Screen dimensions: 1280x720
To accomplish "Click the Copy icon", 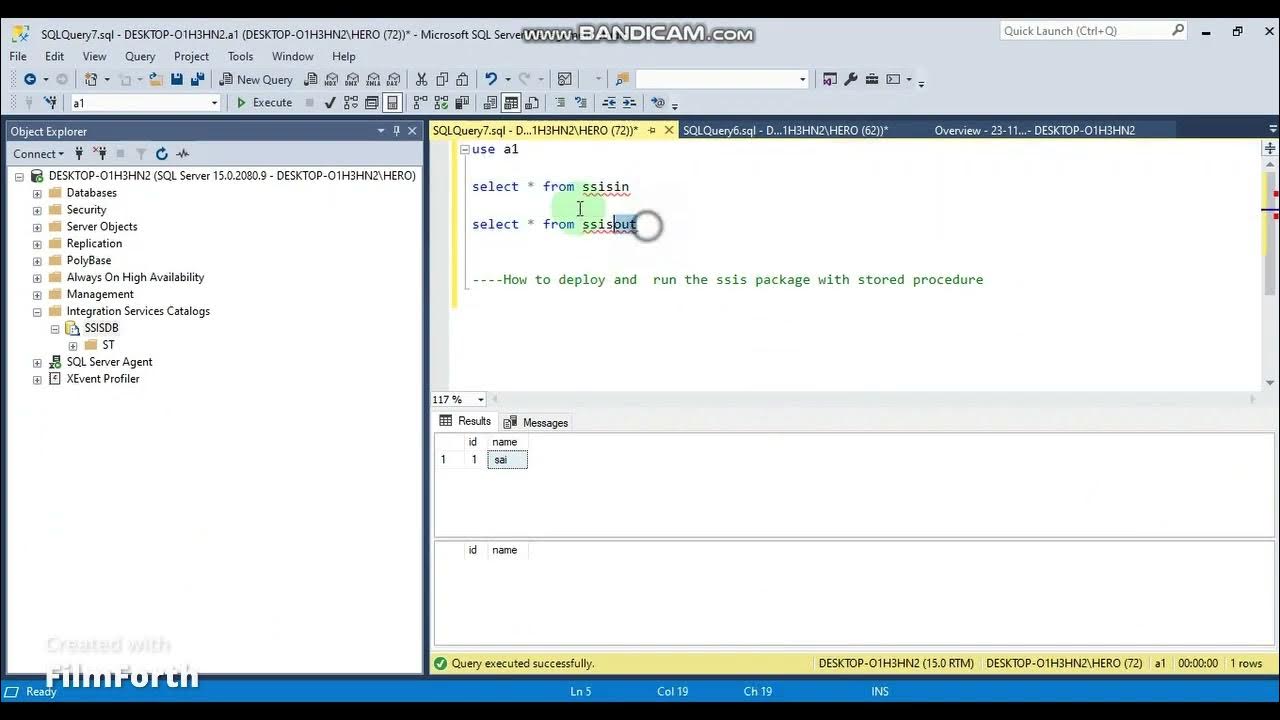I will tap(441, 79).
